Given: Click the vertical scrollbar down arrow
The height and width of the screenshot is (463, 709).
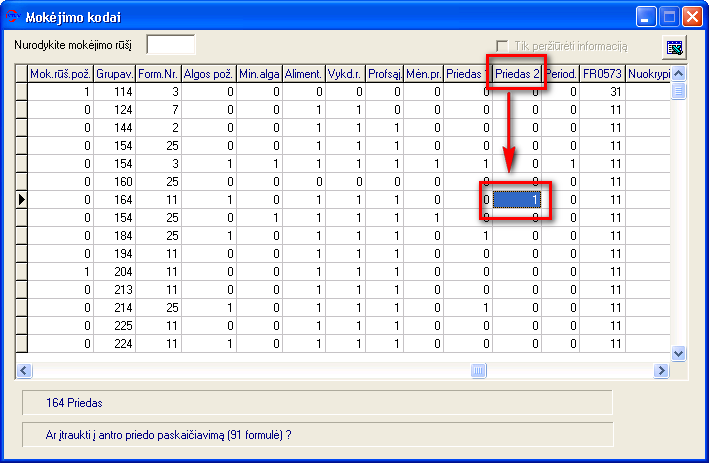Looking at the screenshot, I should coord(678,353).
